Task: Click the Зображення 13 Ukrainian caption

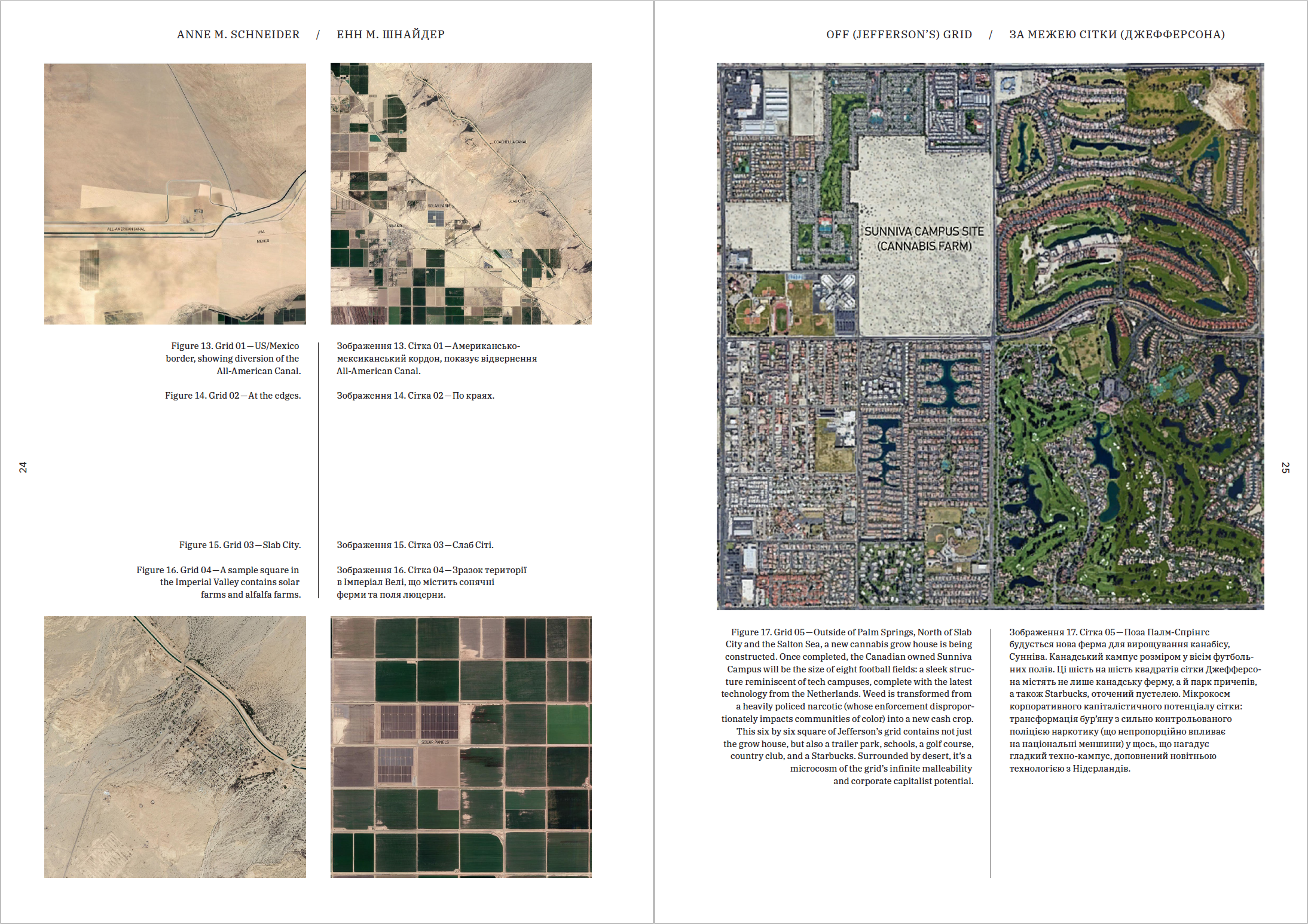Action: tap(436, 359)
